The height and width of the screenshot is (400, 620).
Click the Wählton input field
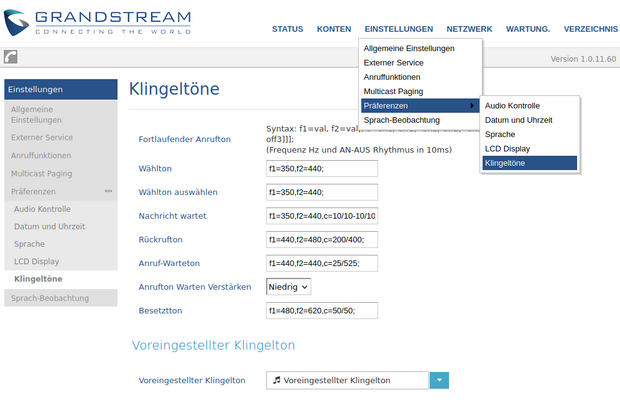pyautogui.click(x=322, y=168)
